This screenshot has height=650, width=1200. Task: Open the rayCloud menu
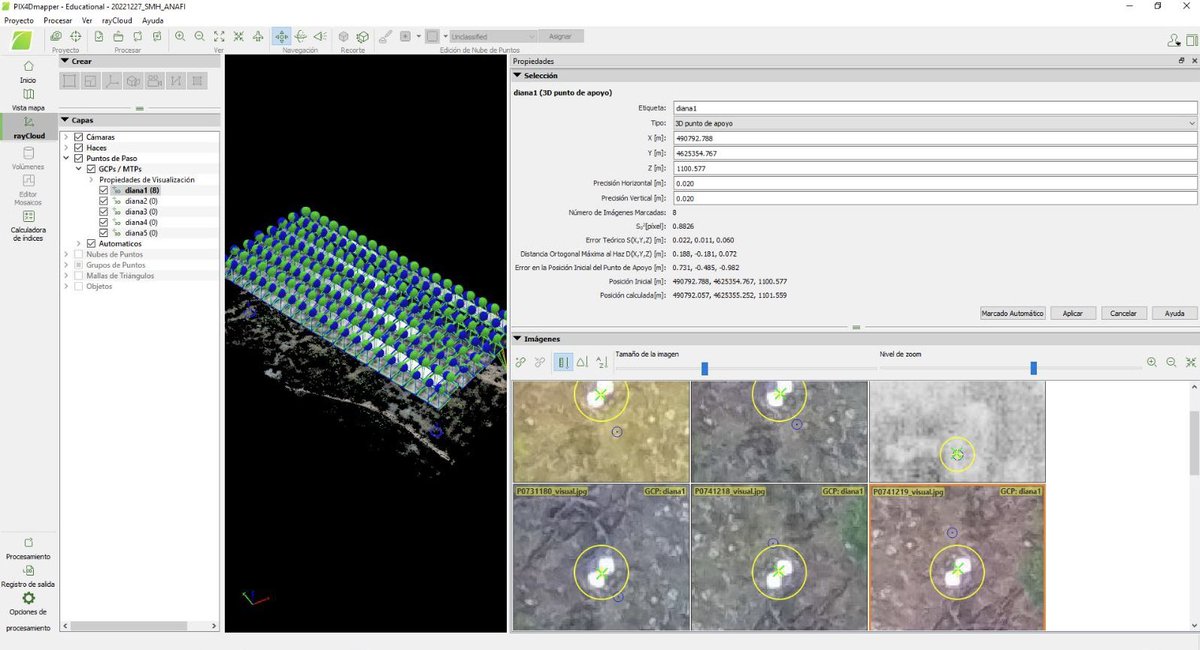[118, 20]
